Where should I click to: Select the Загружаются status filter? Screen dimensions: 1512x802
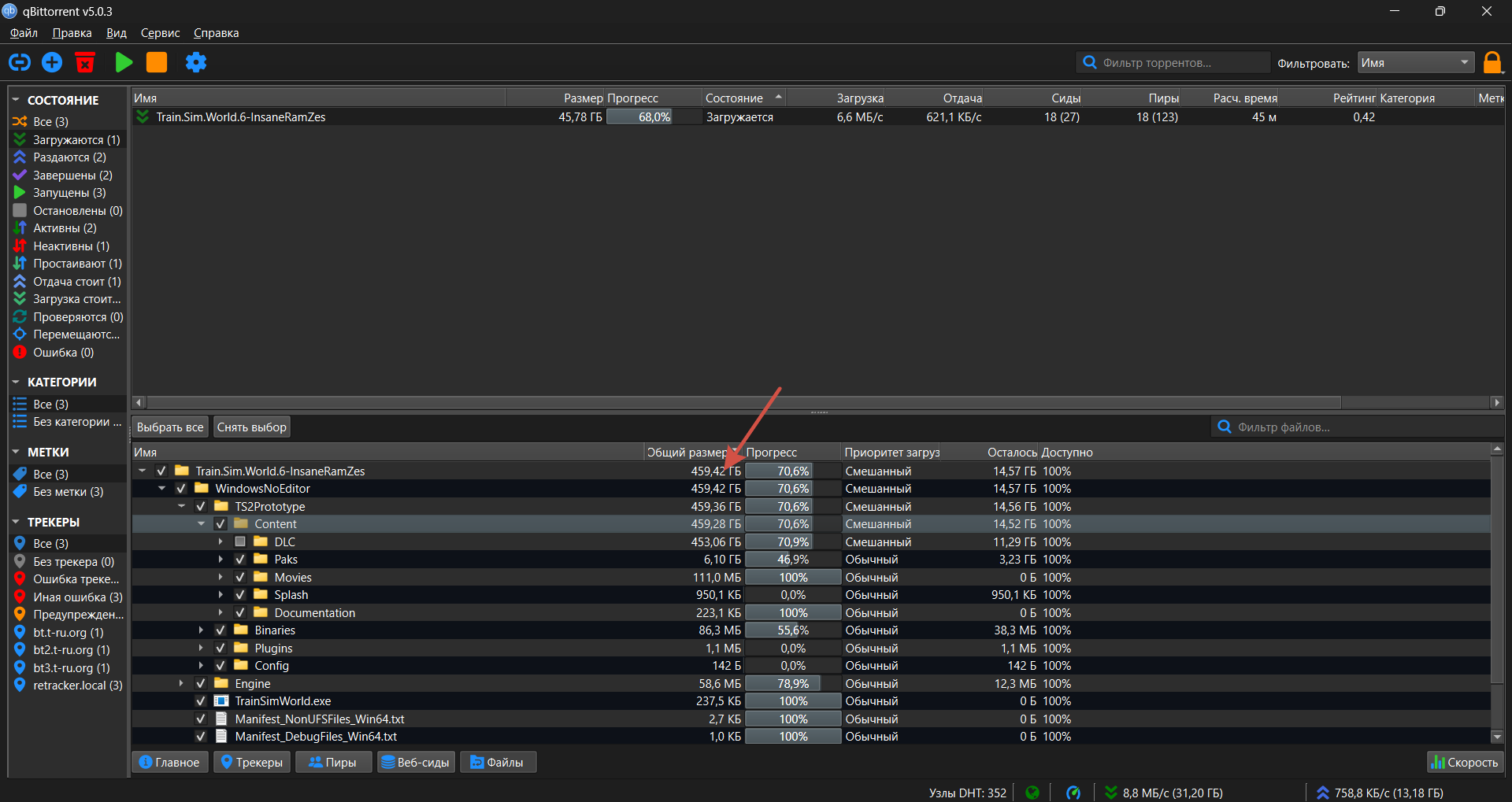pyautogui.click(x=68, y=139)
